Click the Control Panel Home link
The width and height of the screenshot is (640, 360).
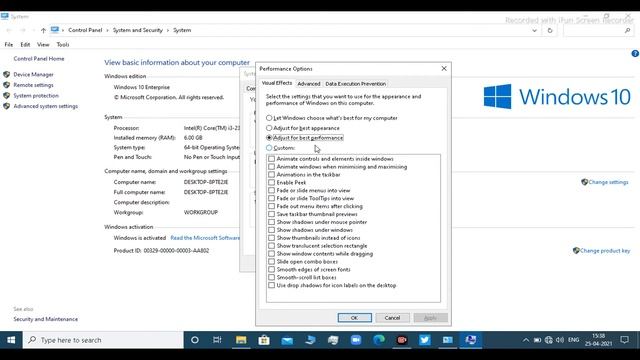pos(39,59)
